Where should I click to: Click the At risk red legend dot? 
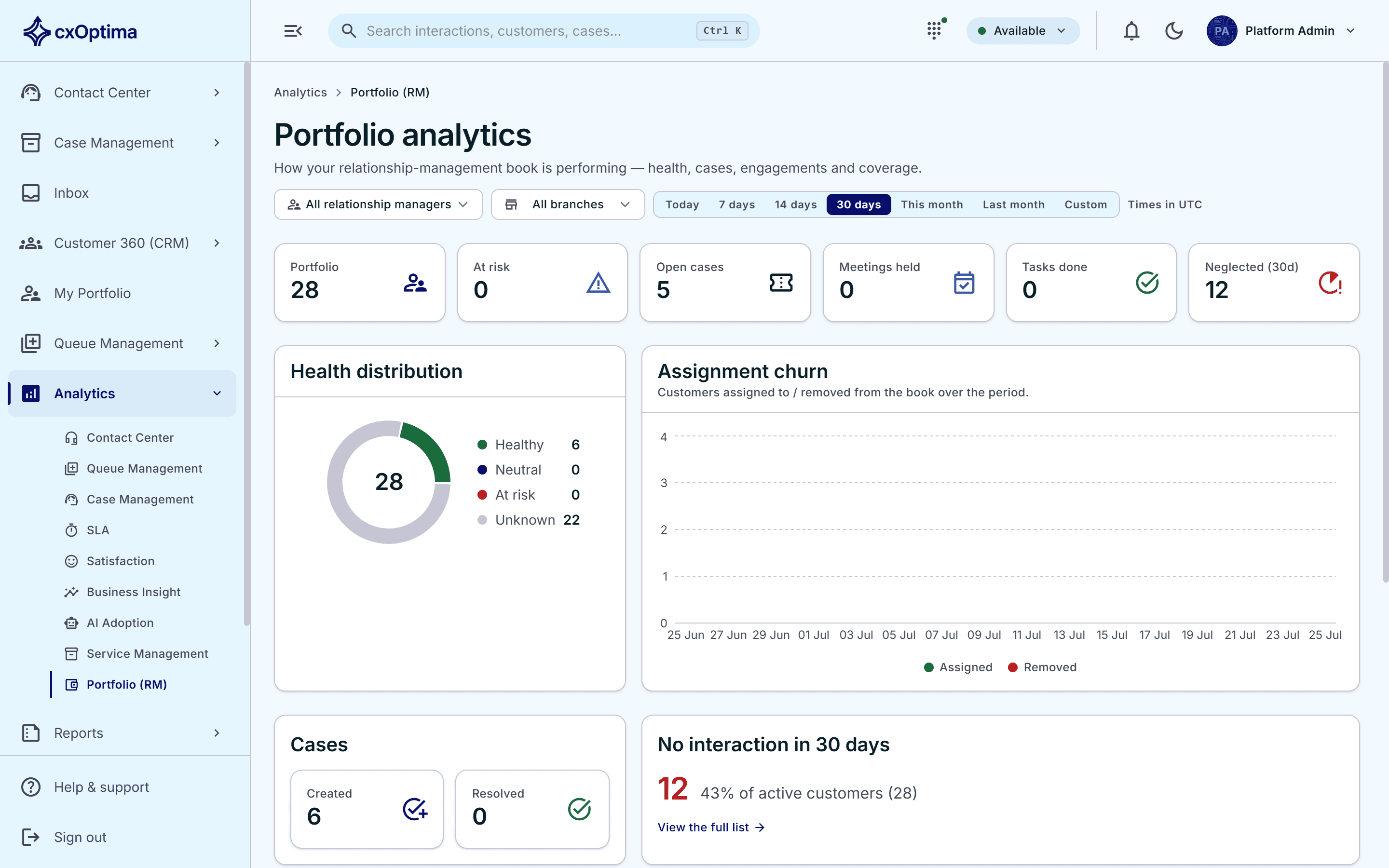(x=482, y=495)
